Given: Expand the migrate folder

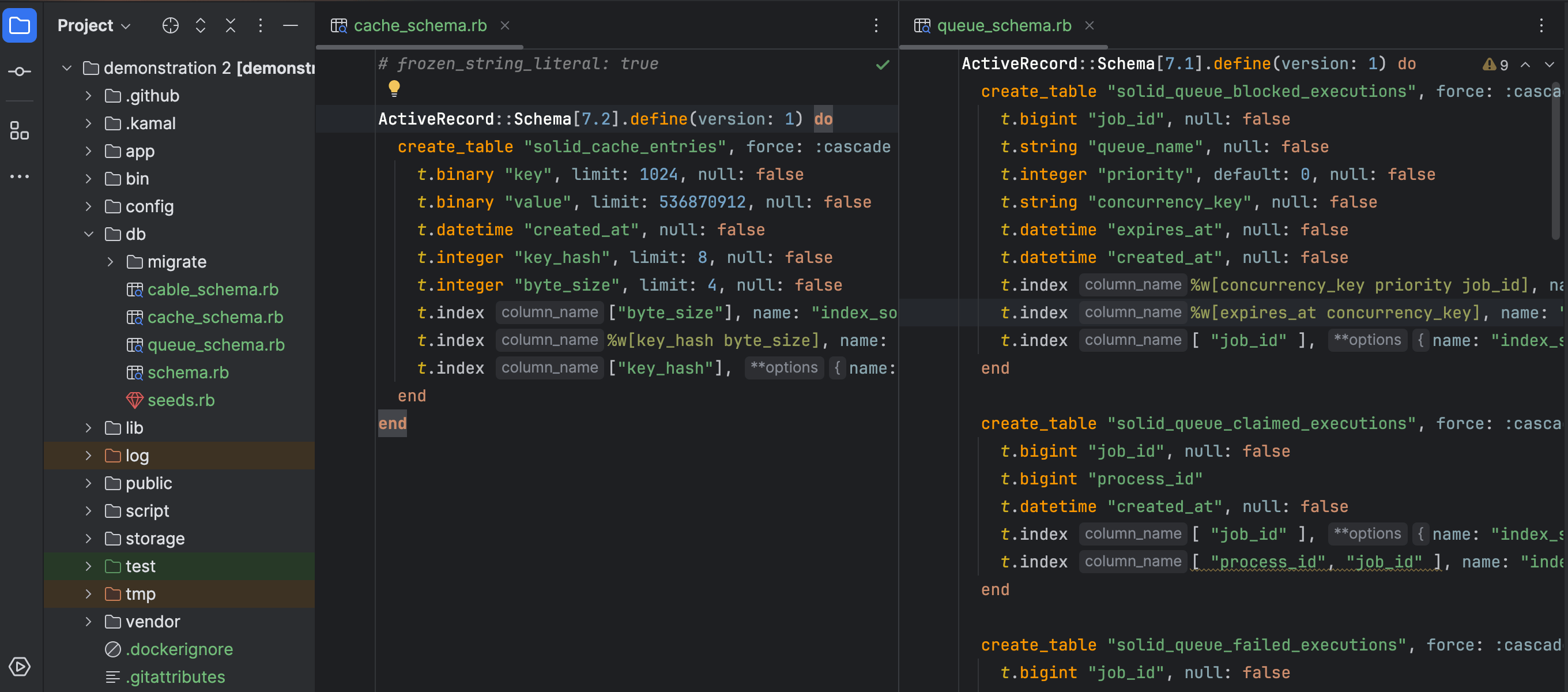Looking at the screenshot, I should (x=111, y=262).
